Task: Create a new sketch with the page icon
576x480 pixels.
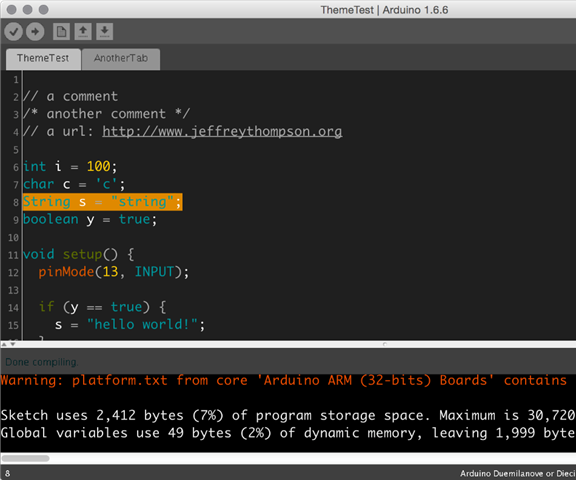Action: point(61,32)
